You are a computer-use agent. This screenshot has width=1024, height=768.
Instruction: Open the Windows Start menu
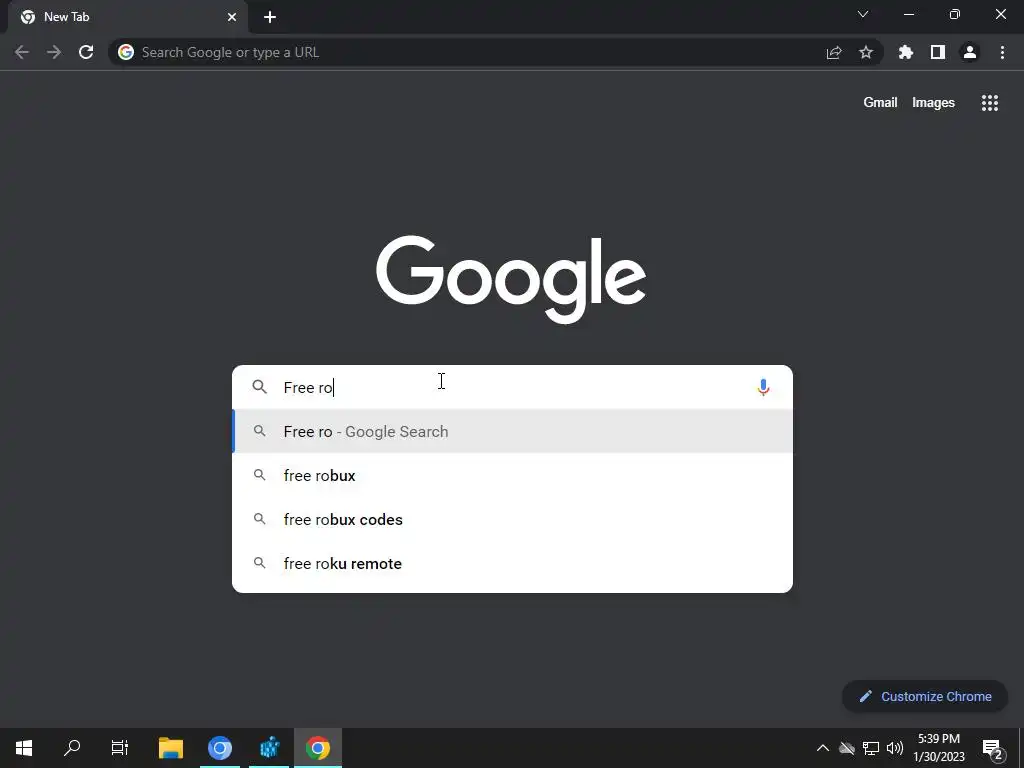(x=24, y=748)
